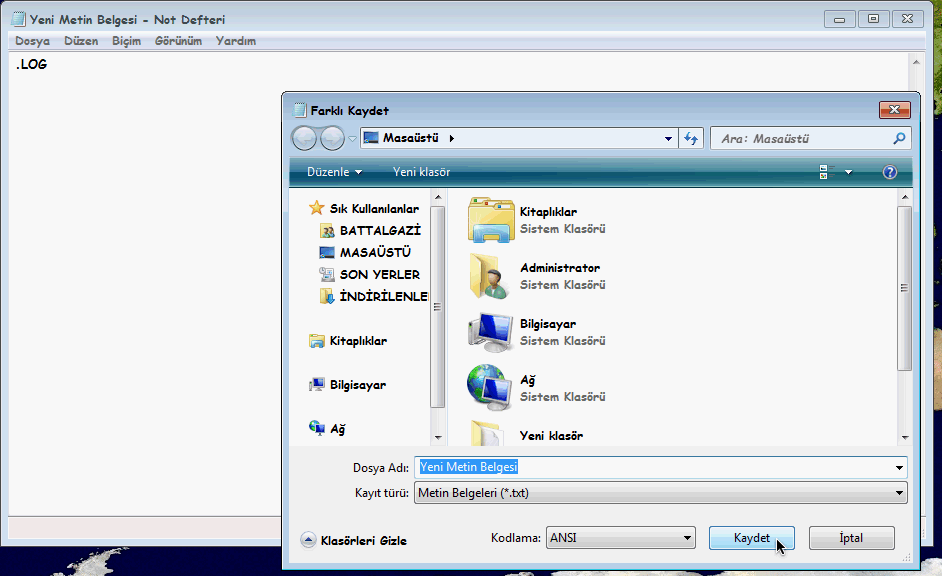Screen dimensions: 942x576
Task: Select BATTALGAZİ in favorites list
Action: (x=380, y=231)
